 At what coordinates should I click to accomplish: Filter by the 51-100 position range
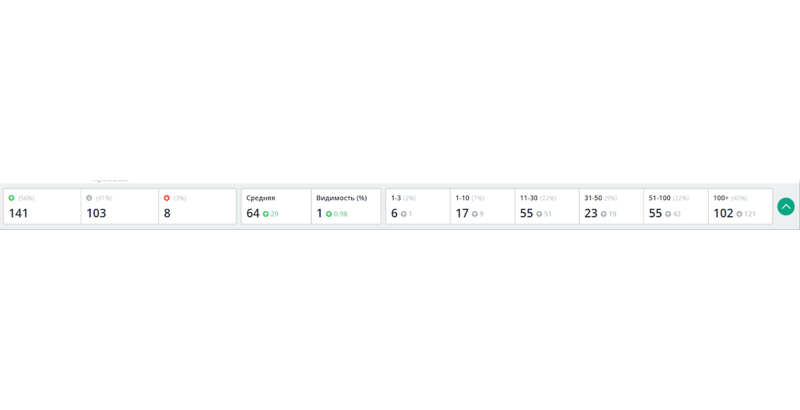tap(676, 207)
